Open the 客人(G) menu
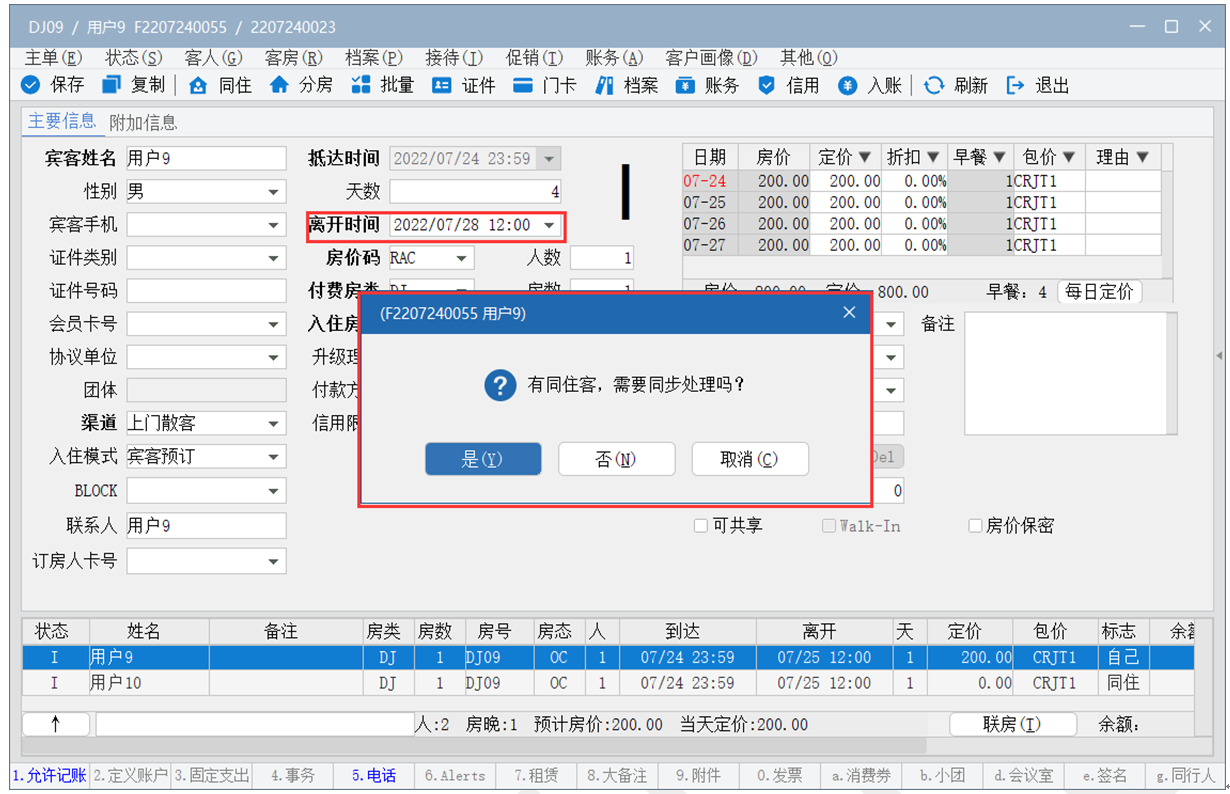Image resolution: width=1230 pixels, height=794 pixels. (x=213, y=58)
